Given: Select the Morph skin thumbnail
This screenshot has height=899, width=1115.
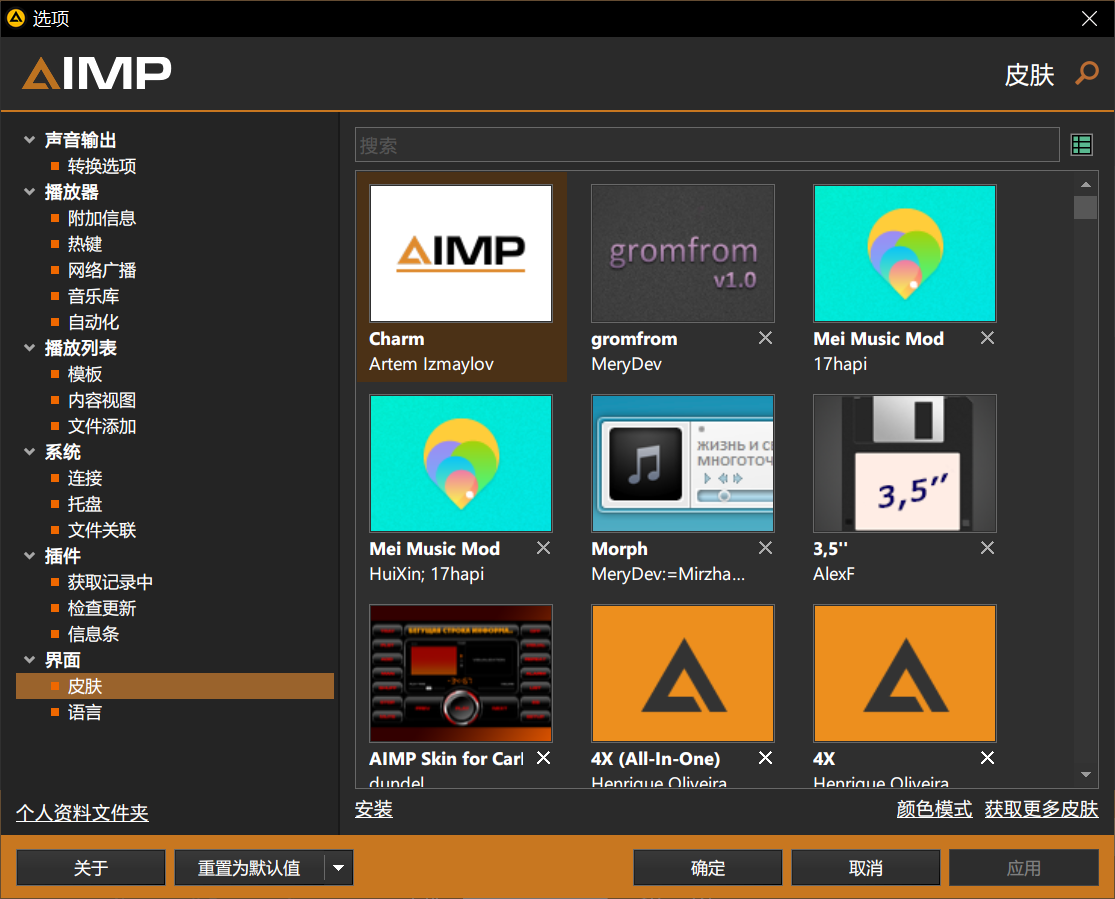Looking at the screenshot, I should [x=683, y=463].
